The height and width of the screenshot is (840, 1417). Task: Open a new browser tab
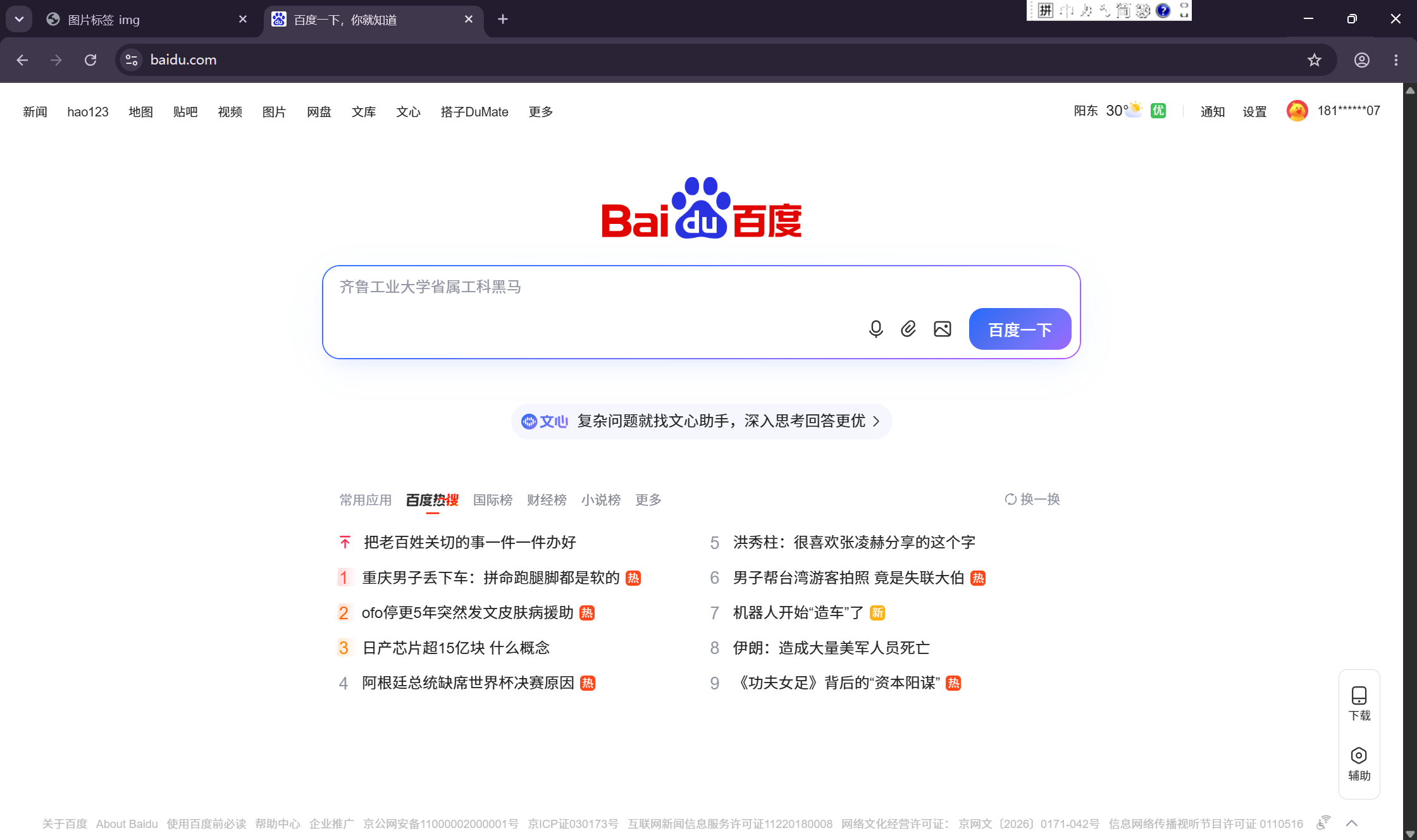tap(503, 20)
